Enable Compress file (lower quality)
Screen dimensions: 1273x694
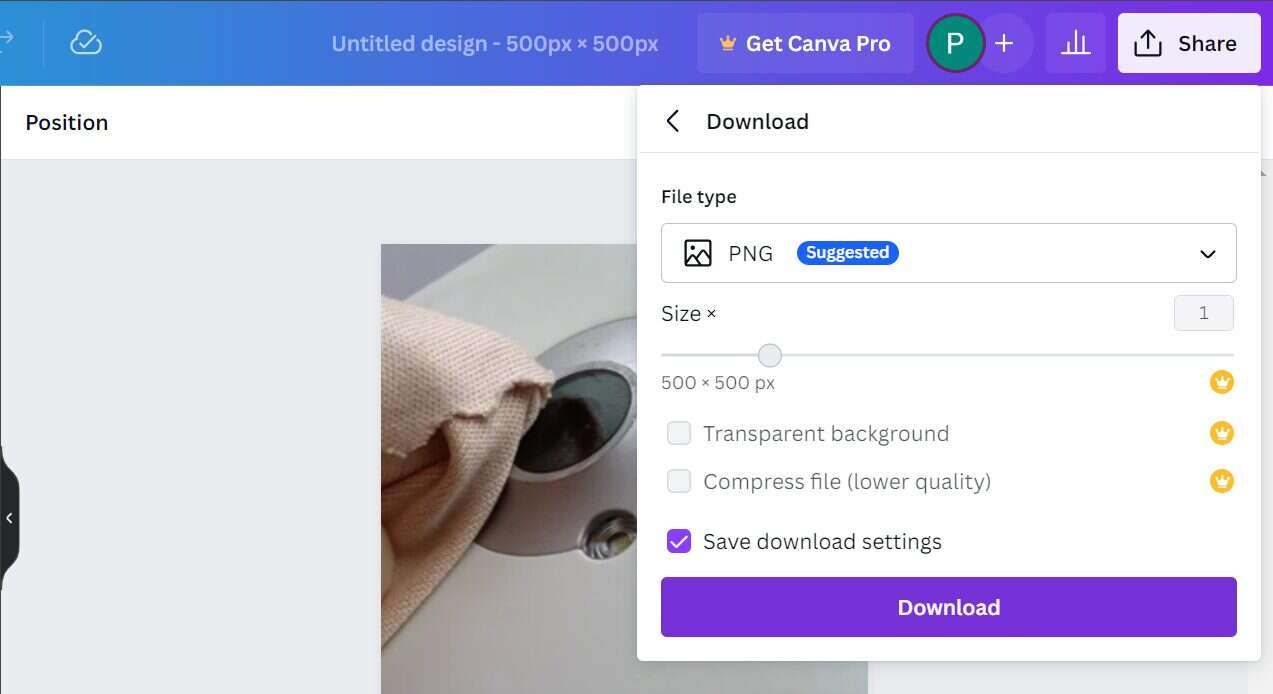coord(679,481)
